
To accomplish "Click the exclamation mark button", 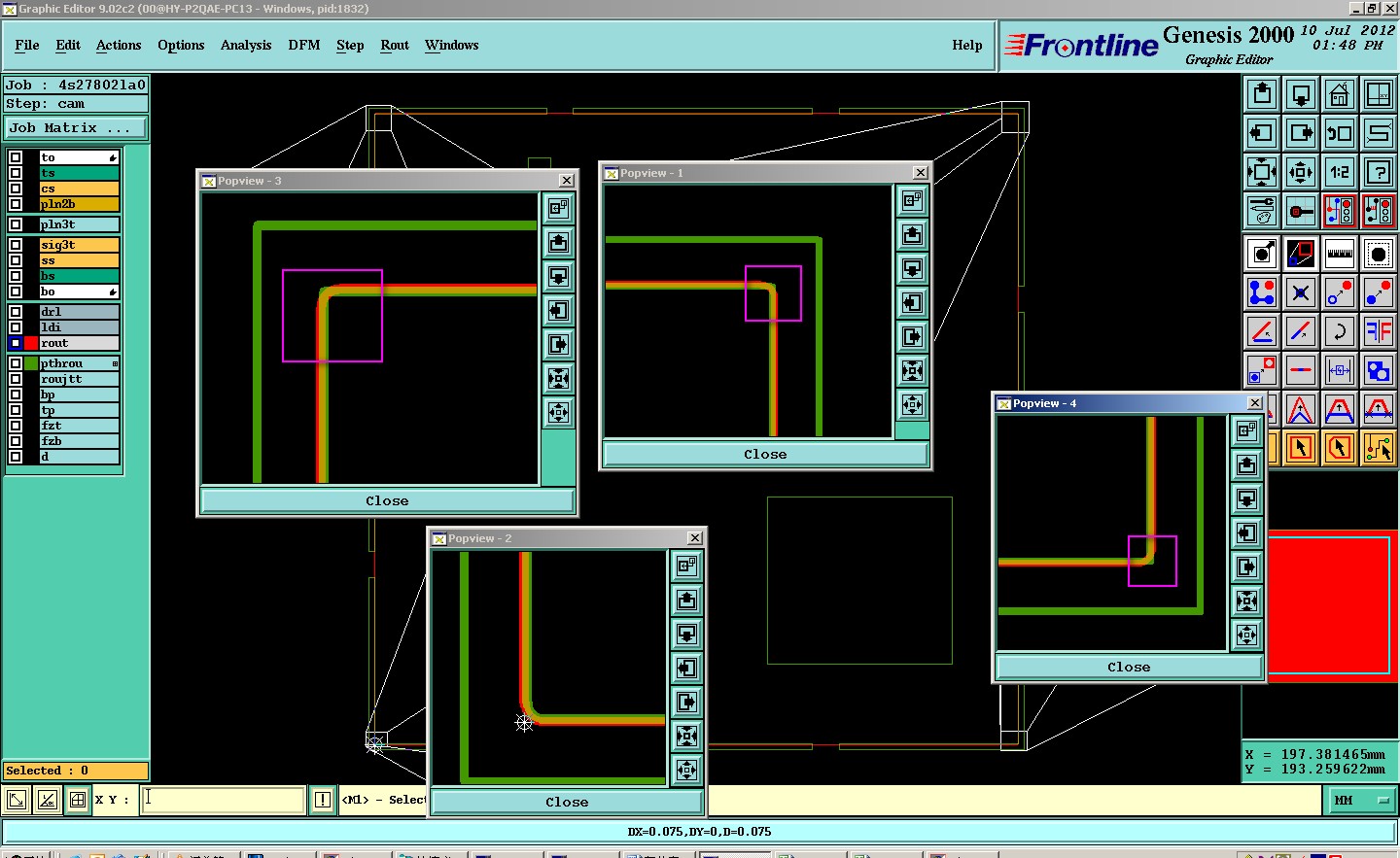I will 323,800.
